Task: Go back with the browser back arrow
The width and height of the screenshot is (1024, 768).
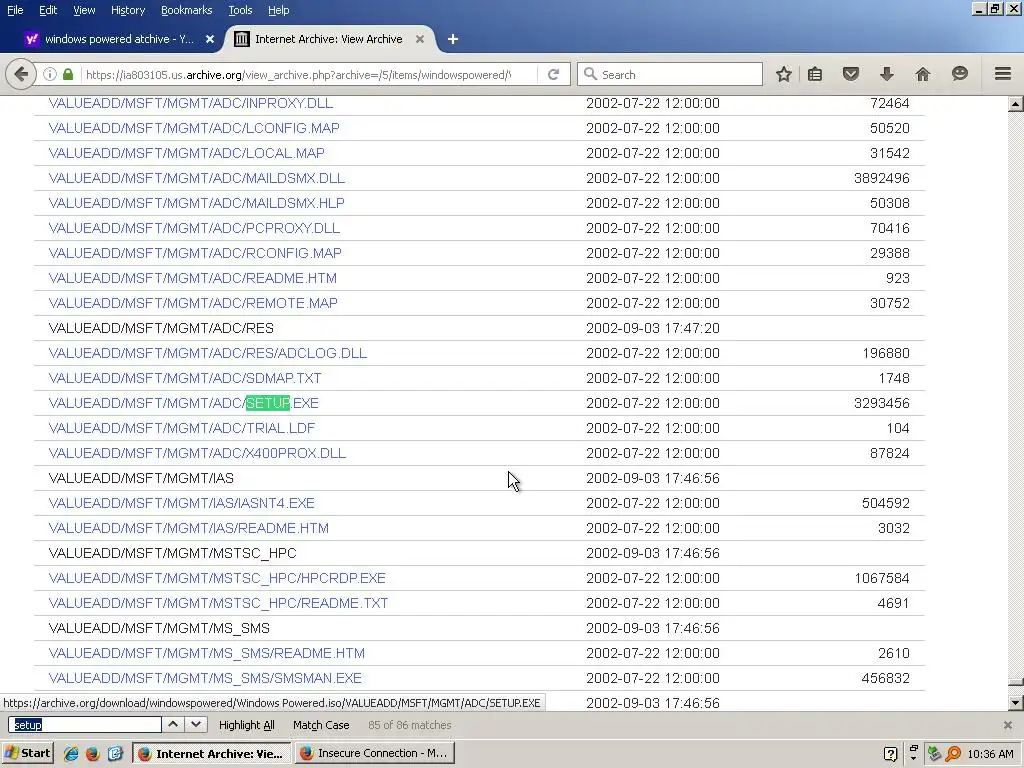Action: tap(21, 74)
